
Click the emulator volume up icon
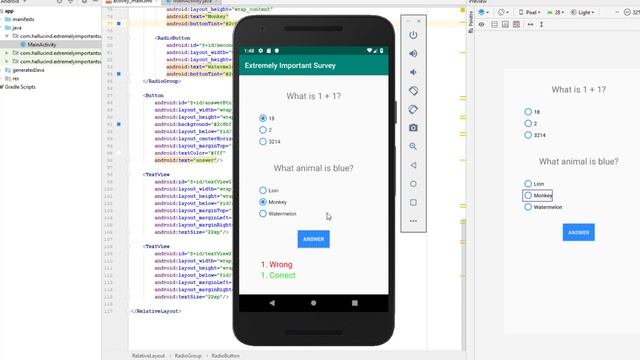413,53
